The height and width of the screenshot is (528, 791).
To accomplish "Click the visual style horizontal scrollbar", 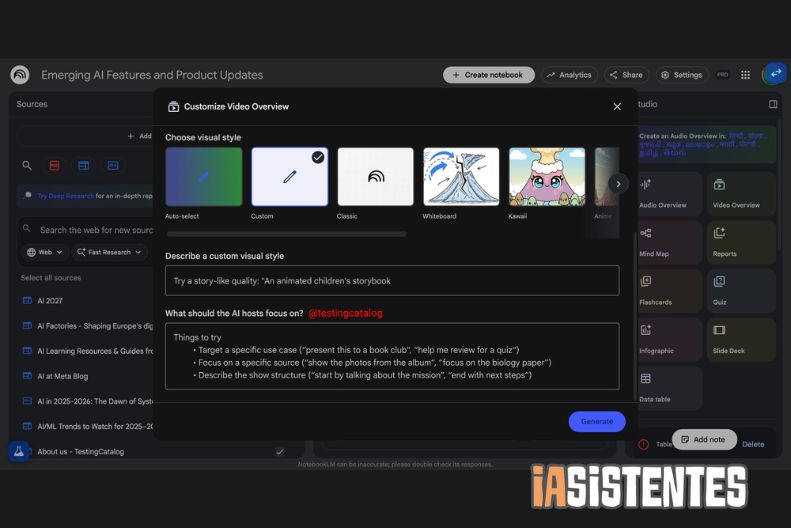I will [x=286, y=234].
